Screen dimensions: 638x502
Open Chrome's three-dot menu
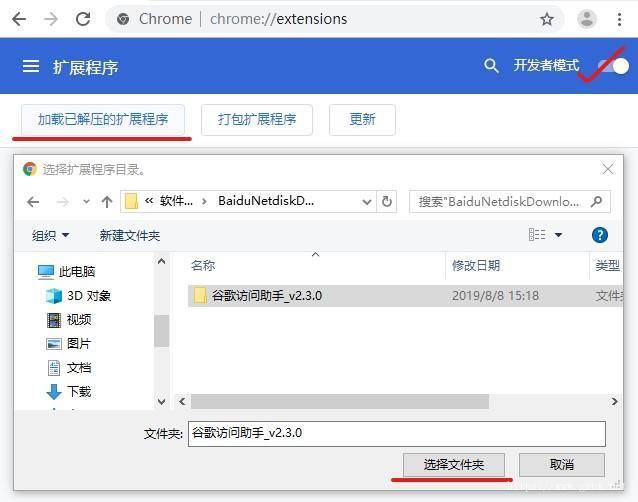[x=619, y=19]
